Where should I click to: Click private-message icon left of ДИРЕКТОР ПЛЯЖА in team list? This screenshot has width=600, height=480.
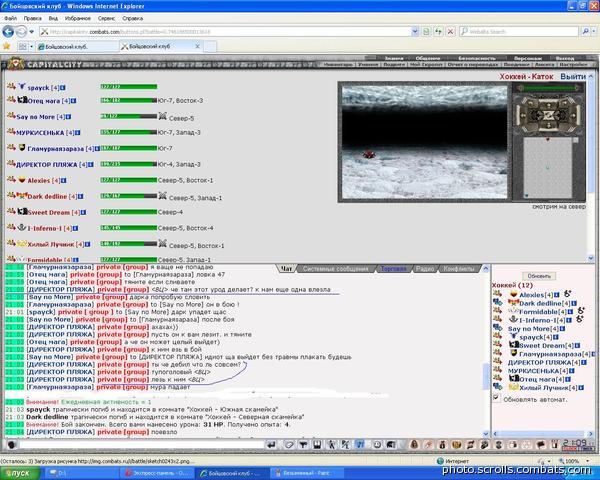click(11, 163)
